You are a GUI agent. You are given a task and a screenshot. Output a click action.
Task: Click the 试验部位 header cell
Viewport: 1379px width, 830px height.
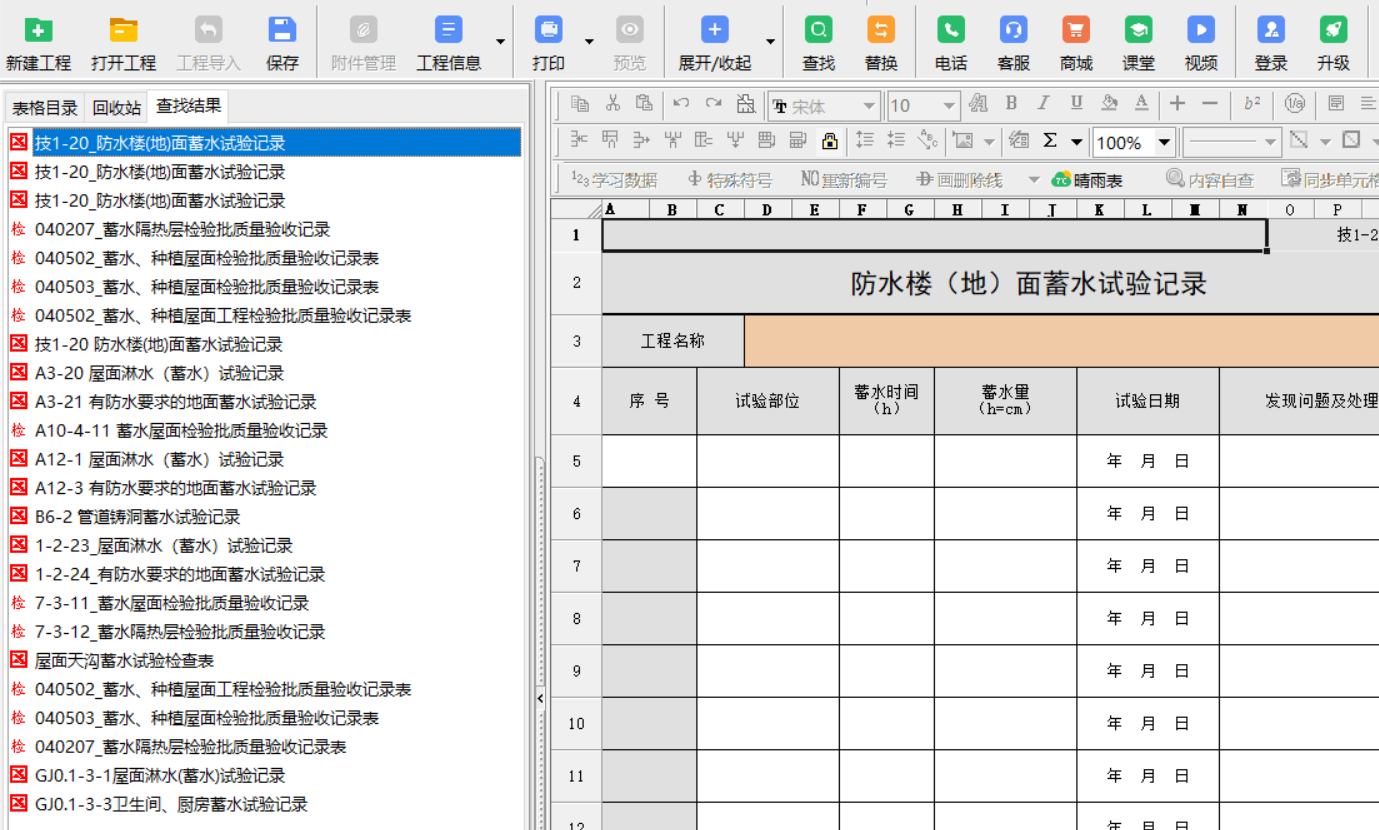(x=768, y=401)
